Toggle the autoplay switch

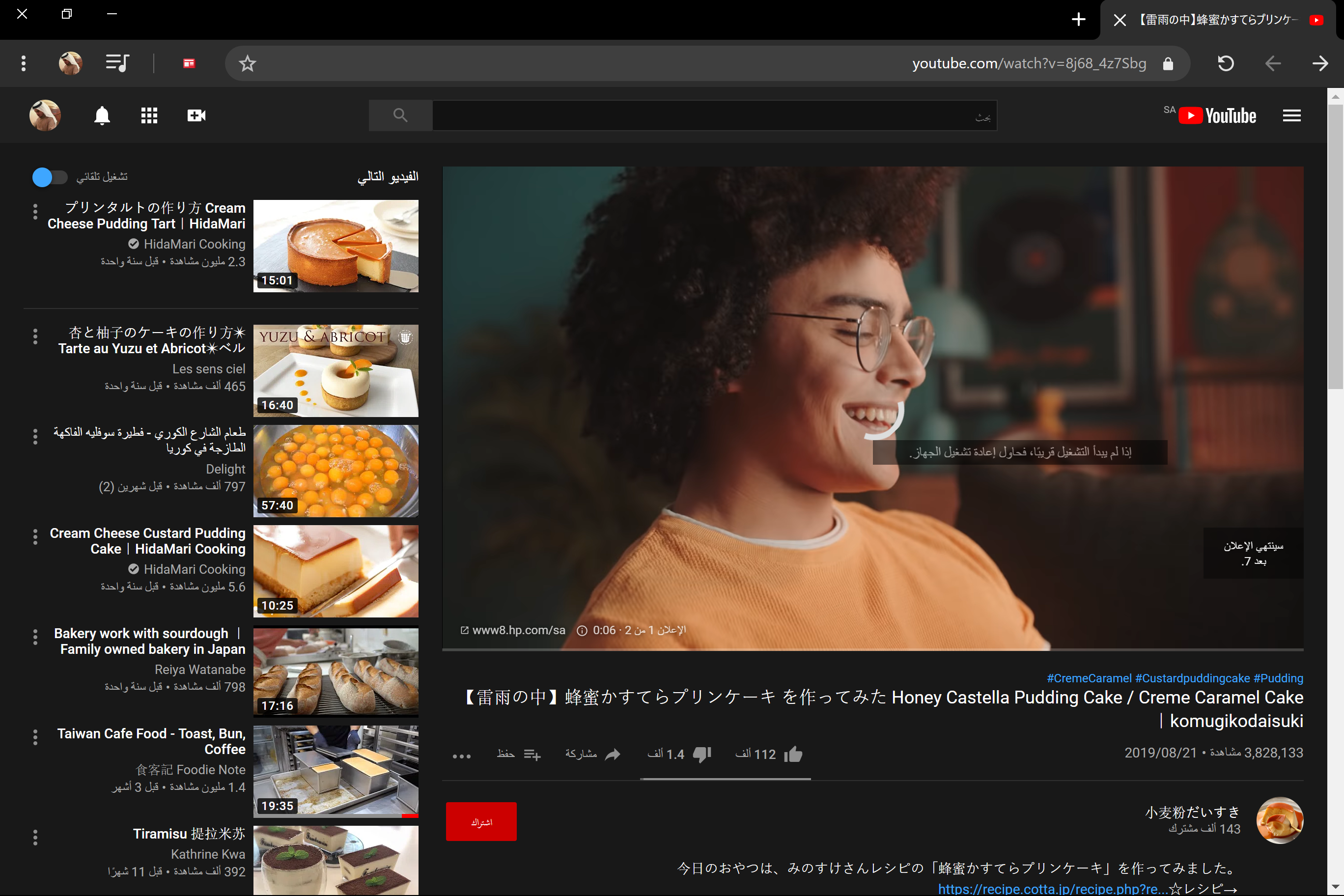[49, 177]
